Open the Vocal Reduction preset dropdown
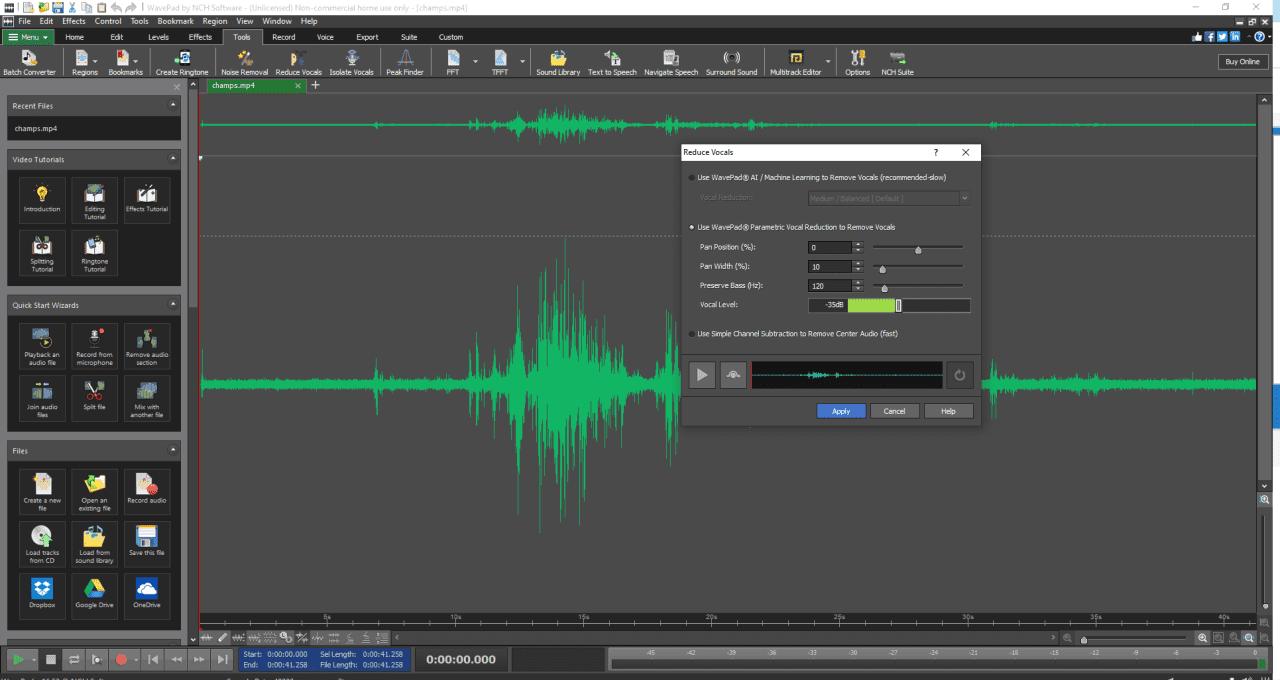This screenshot has height=680, width=1280. [x=964, y=197]
